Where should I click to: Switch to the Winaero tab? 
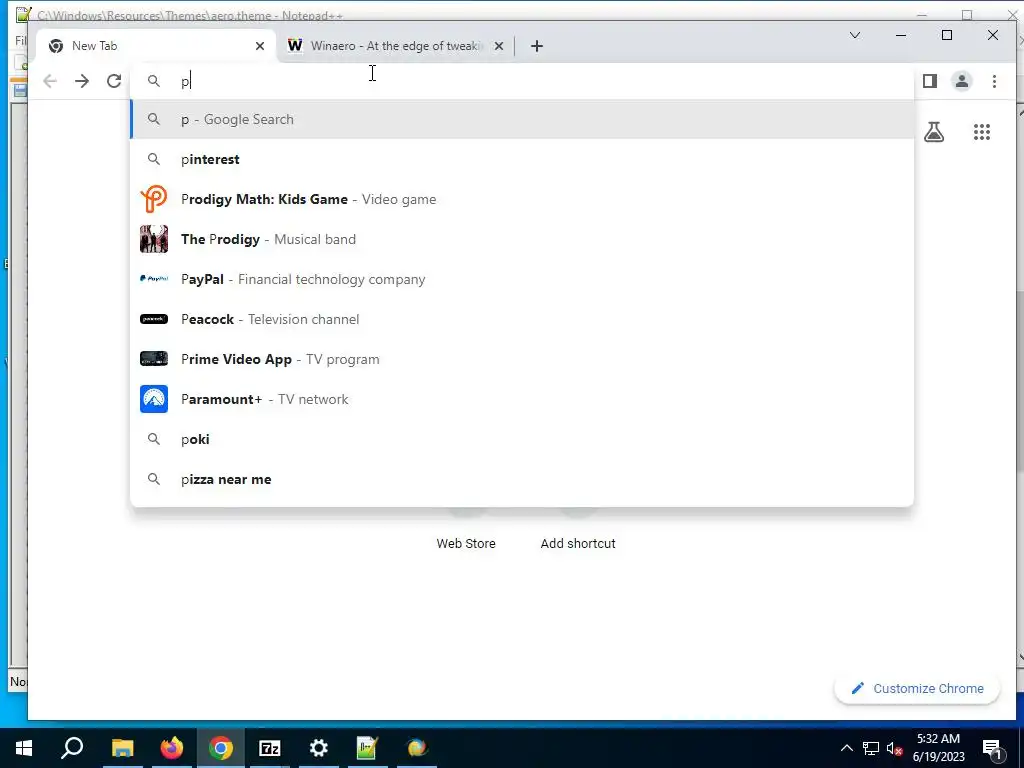click(396, 46)
